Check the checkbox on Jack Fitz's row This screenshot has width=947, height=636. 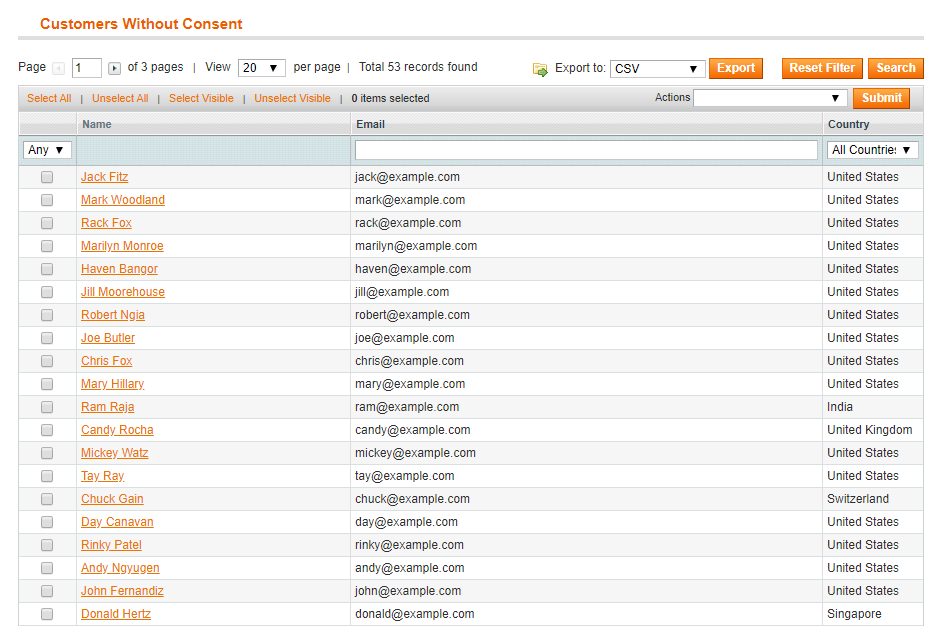[x=46, y=176]
